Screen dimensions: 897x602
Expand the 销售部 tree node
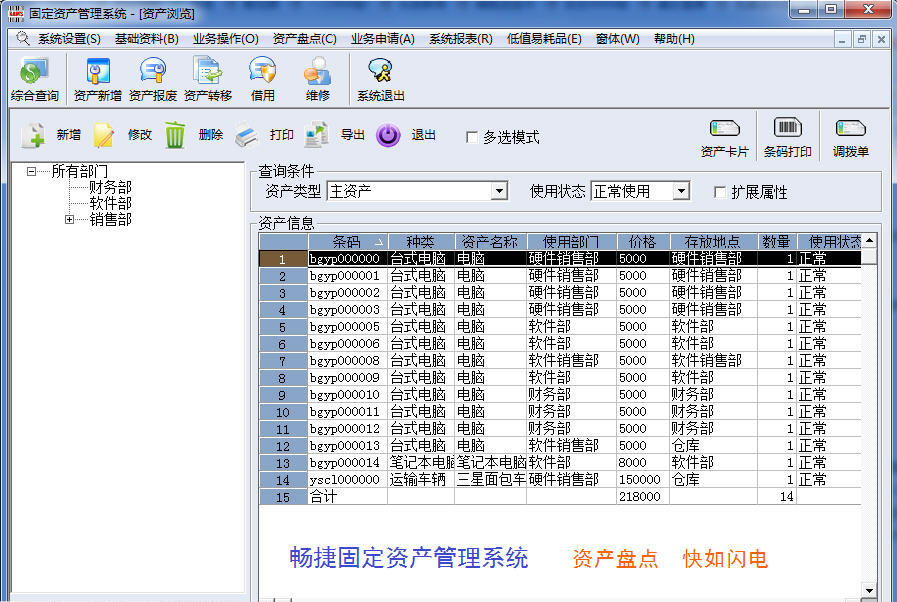pos(69,219)
